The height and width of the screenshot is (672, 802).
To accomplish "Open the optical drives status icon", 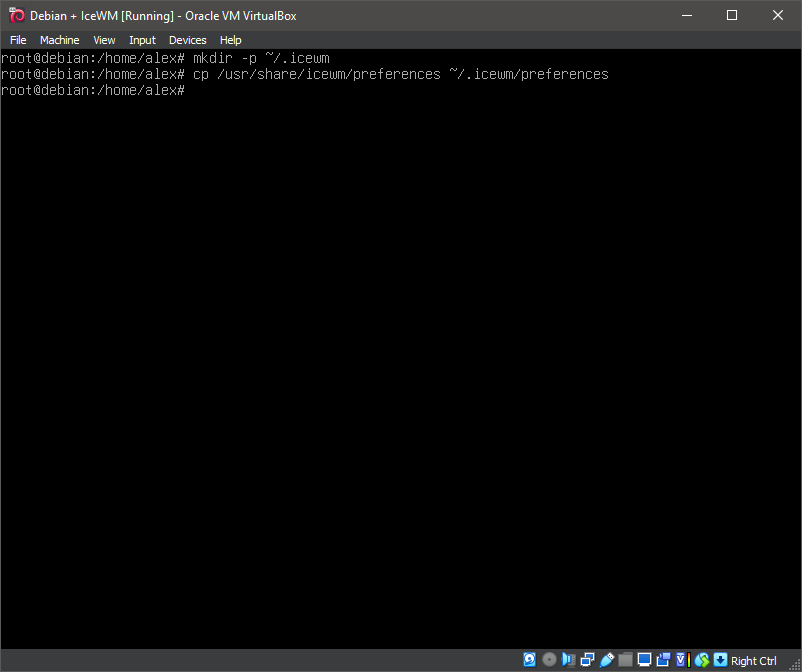I will [x=548, y=659].
